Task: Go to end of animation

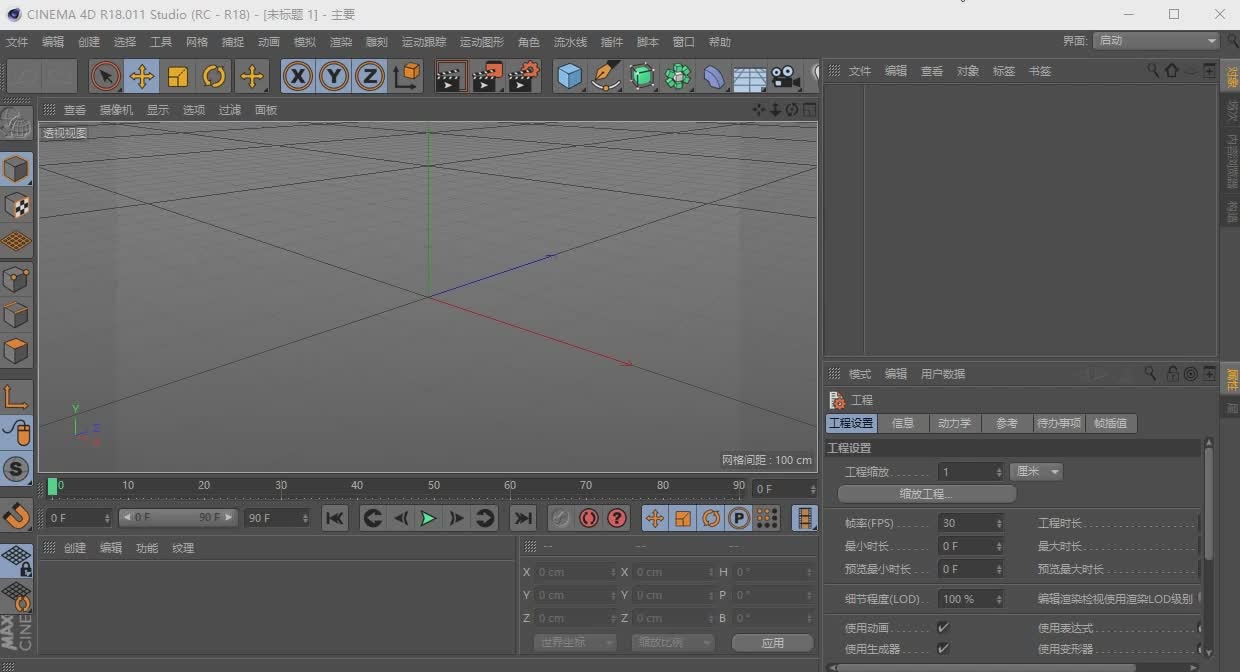Action: pyautogui.click(x=522, y=518)
